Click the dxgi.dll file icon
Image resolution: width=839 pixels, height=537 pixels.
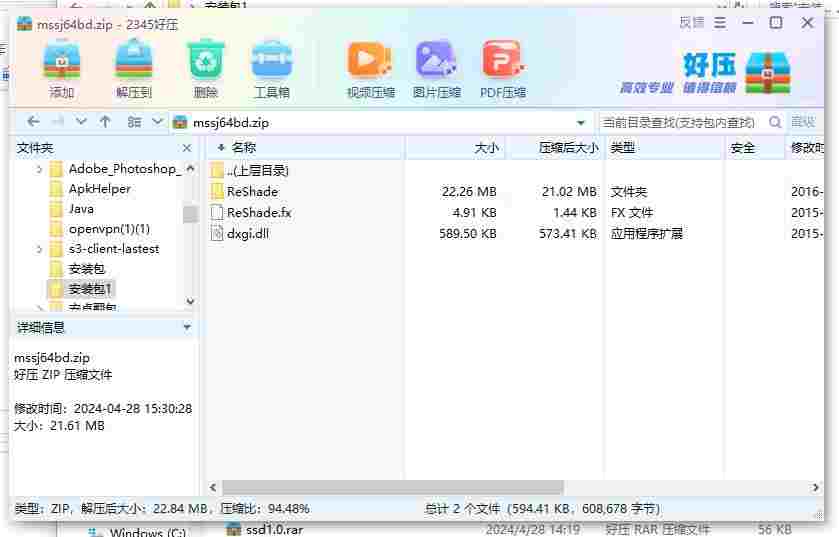point(217,233)
